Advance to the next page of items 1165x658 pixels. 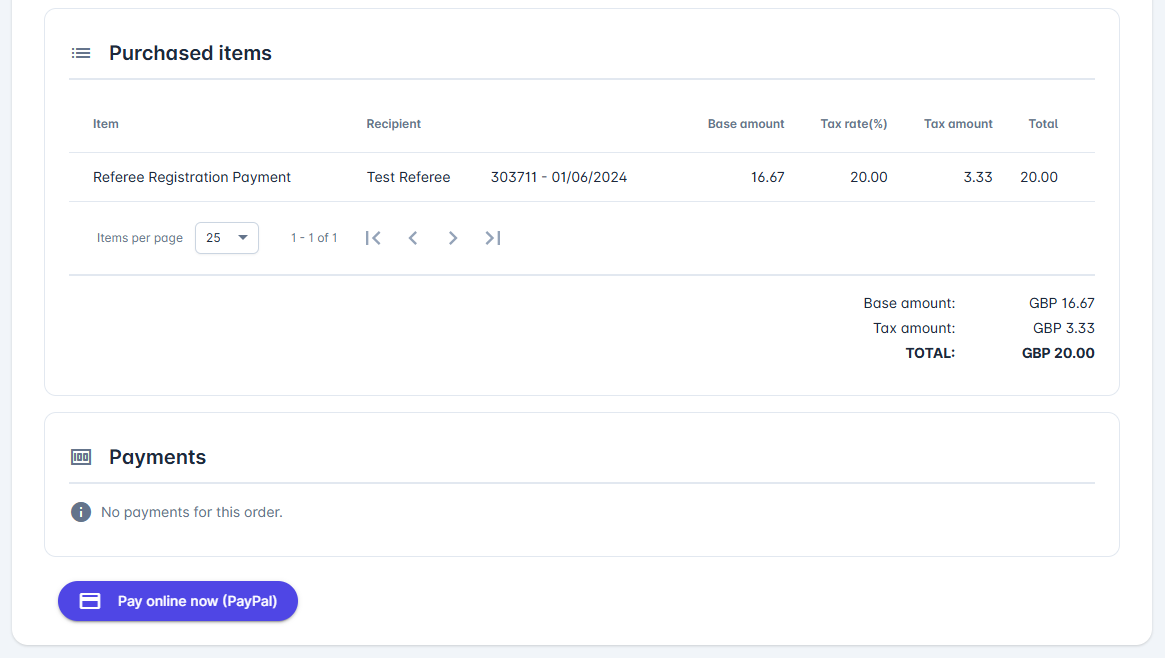click(x=453, y=238)
